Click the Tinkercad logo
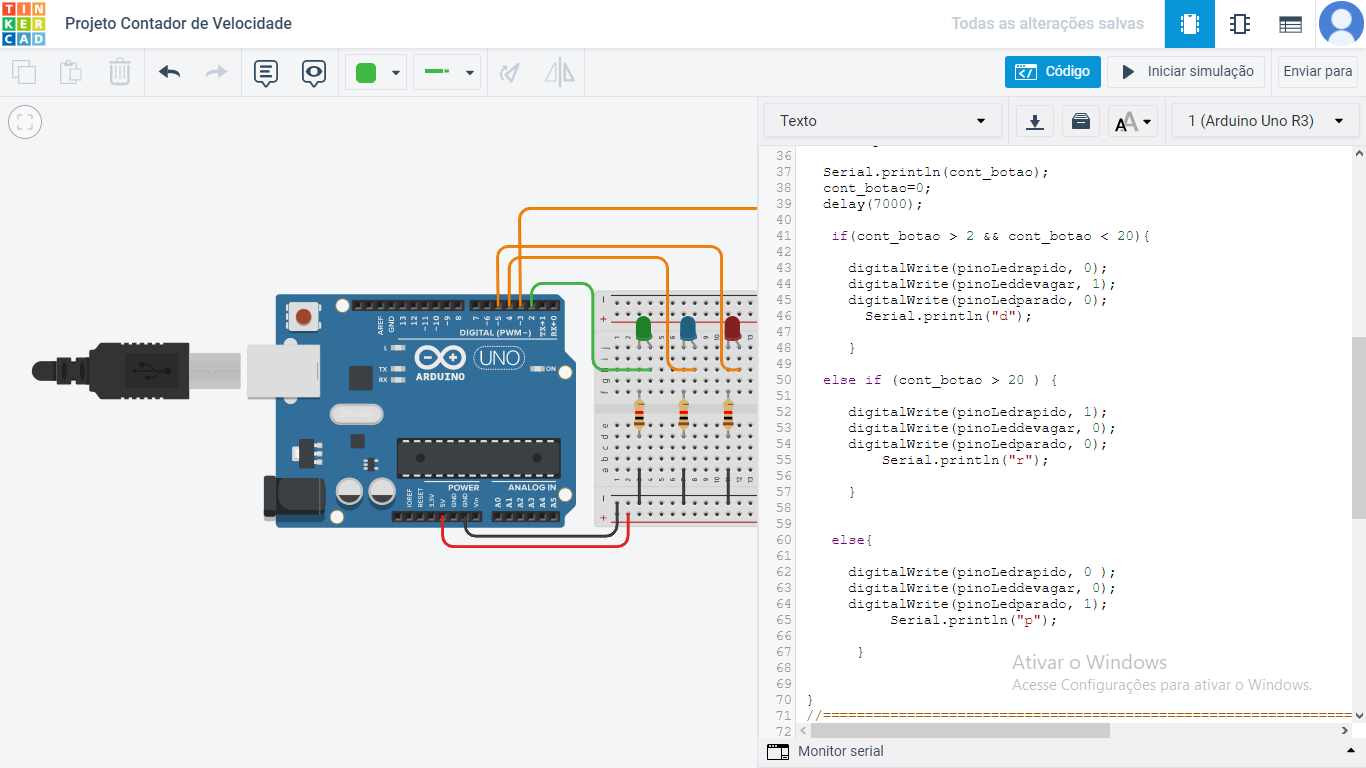Viewport: 1366px width, 768px height. (23, 24)
